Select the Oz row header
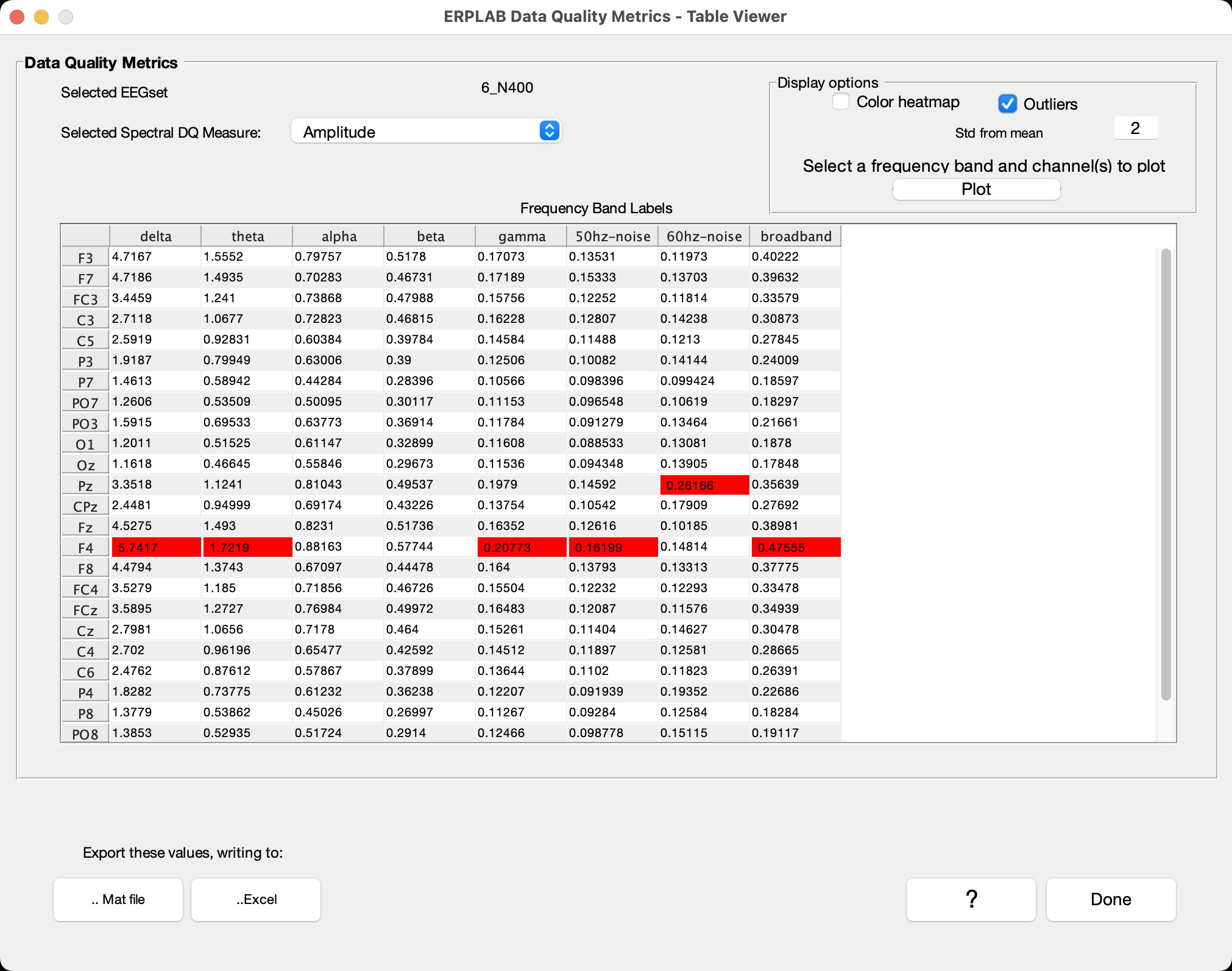Screen dimensions: 1232x971 (85, 464)
